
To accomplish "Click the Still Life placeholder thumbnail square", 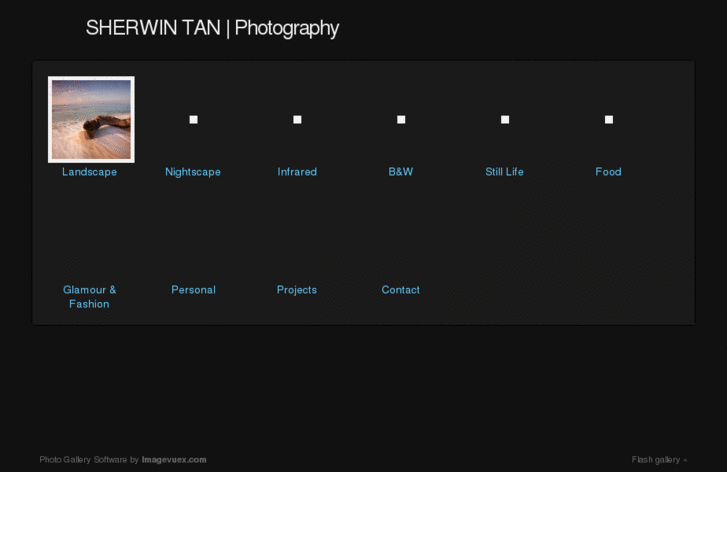I will pos(505,120).
